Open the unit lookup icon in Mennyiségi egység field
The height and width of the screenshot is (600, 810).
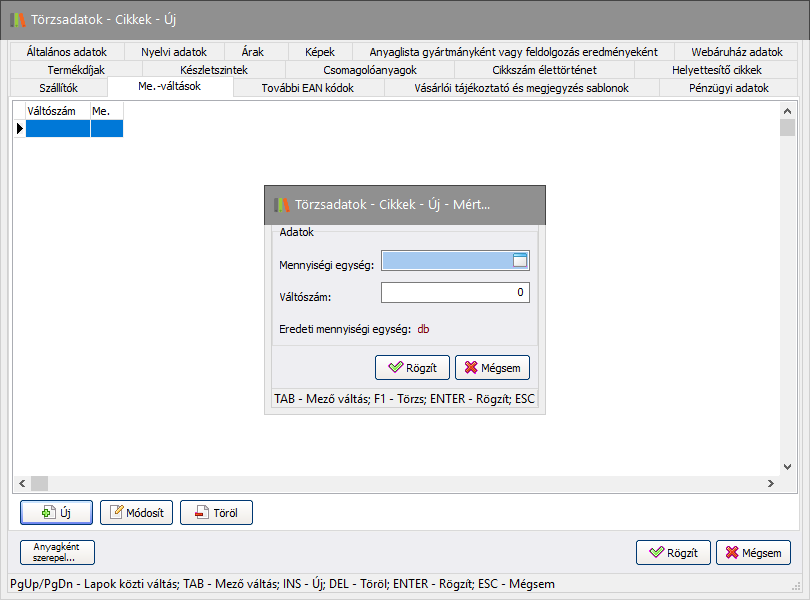[x=519, y=261]
